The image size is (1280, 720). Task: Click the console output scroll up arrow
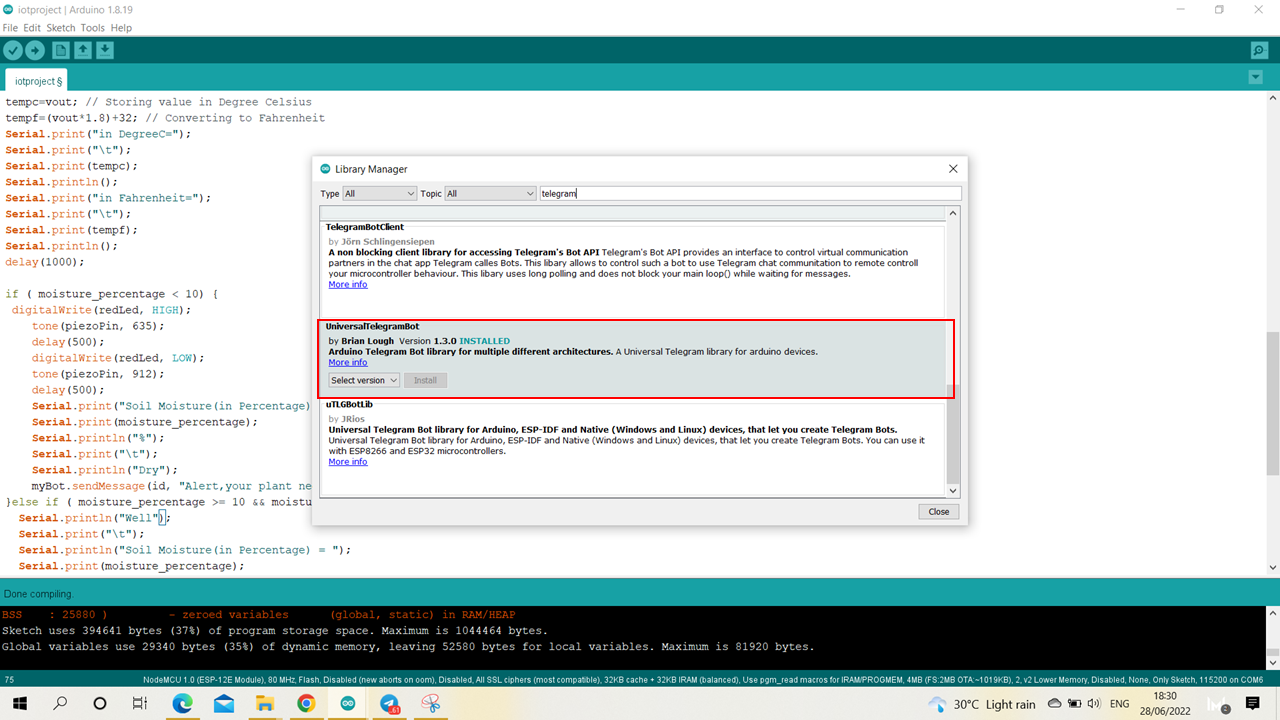coord(1272,613)
